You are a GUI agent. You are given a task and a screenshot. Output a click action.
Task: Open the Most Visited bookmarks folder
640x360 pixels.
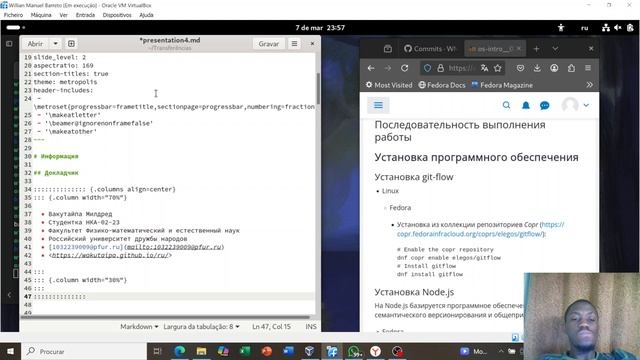pyautogui.click(x=389, y=85)
